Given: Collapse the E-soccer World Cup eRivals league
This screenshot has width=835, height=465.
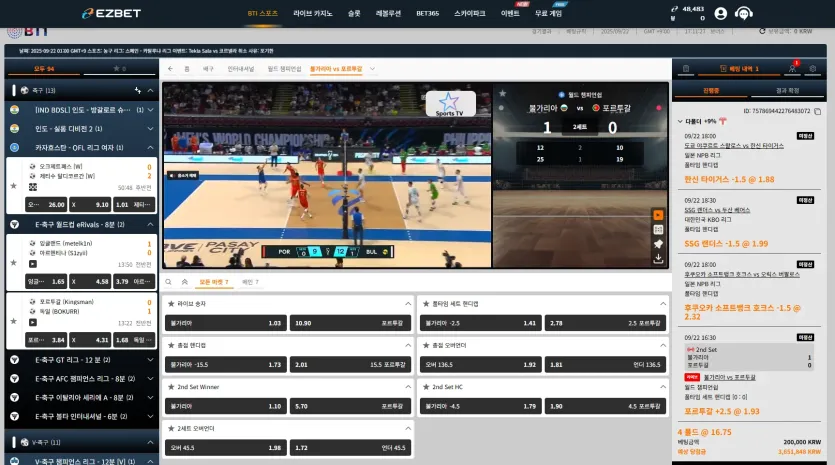Looking at the screenshot, I should pos(151,225).
